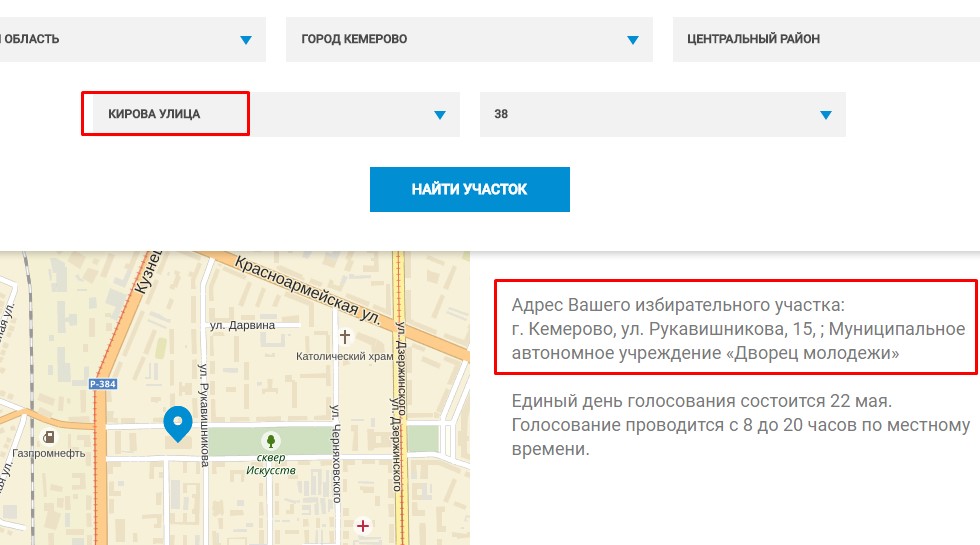This screenshot has width=980, height=545.
Task: Click the Газпромнефть gas station icon
Action: click(x=49, y=436)
